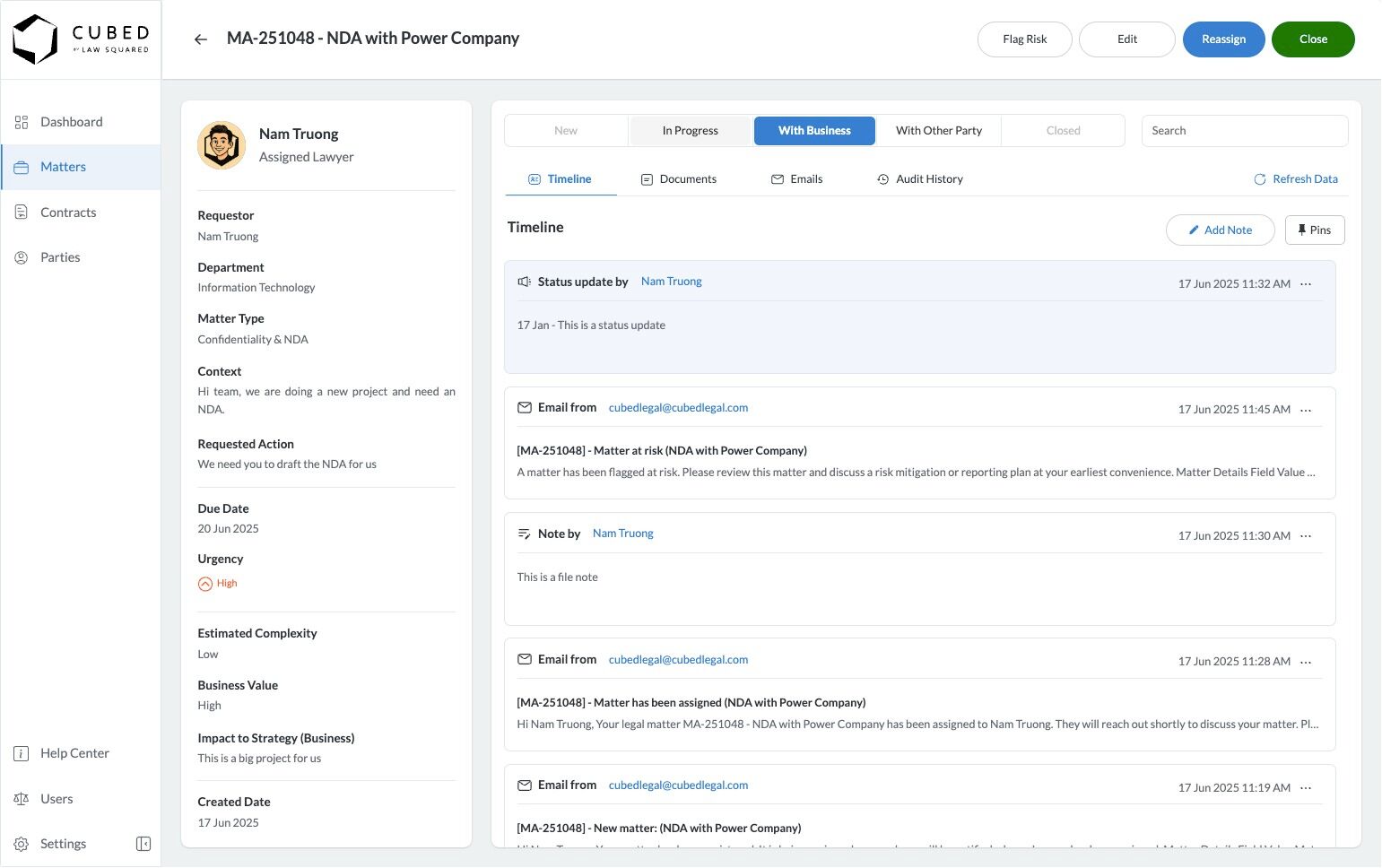Click the Cubed by Law Squared logo

coord(81,39)
